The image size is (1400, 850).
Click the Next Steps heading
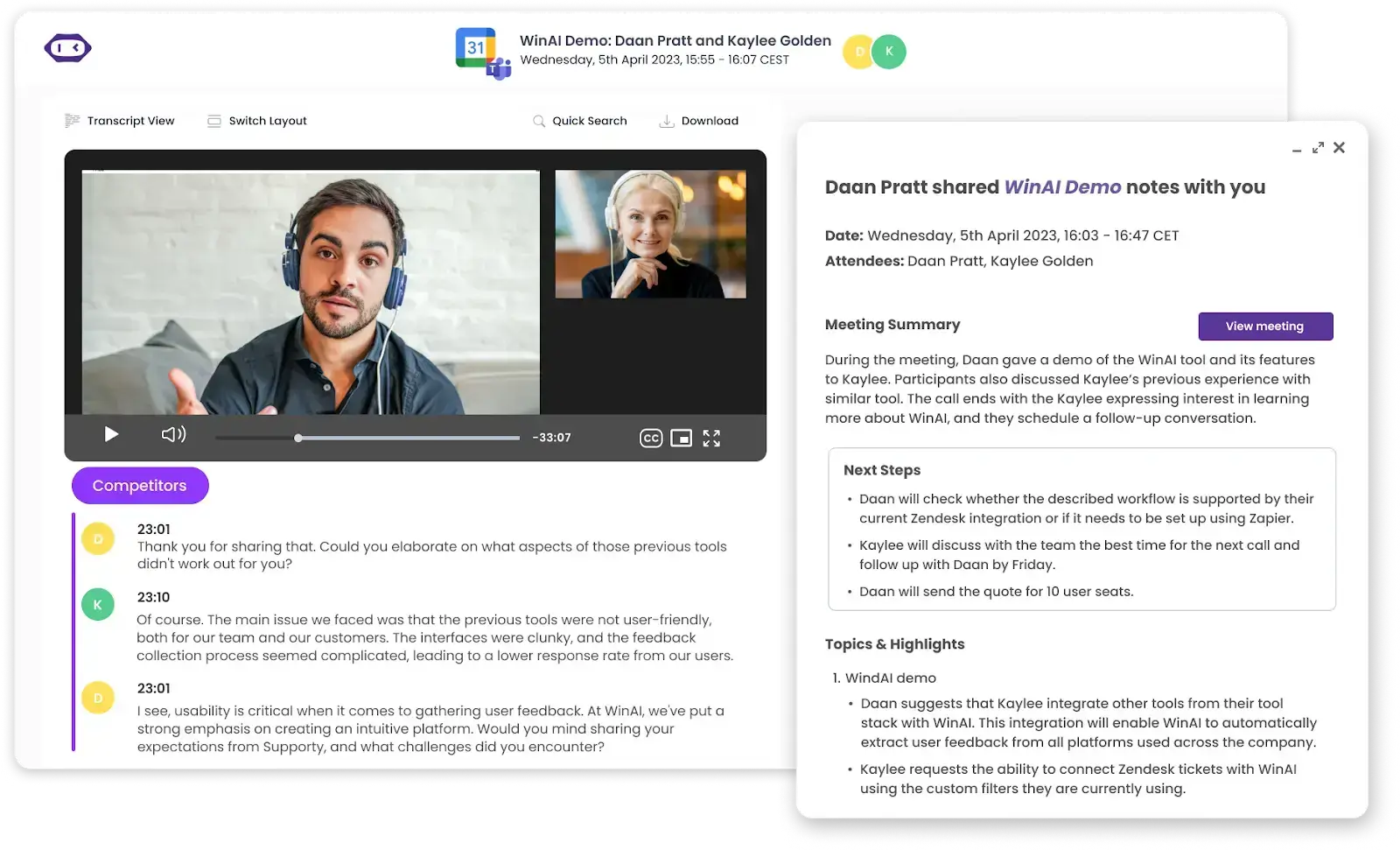[x=882, y=470]
